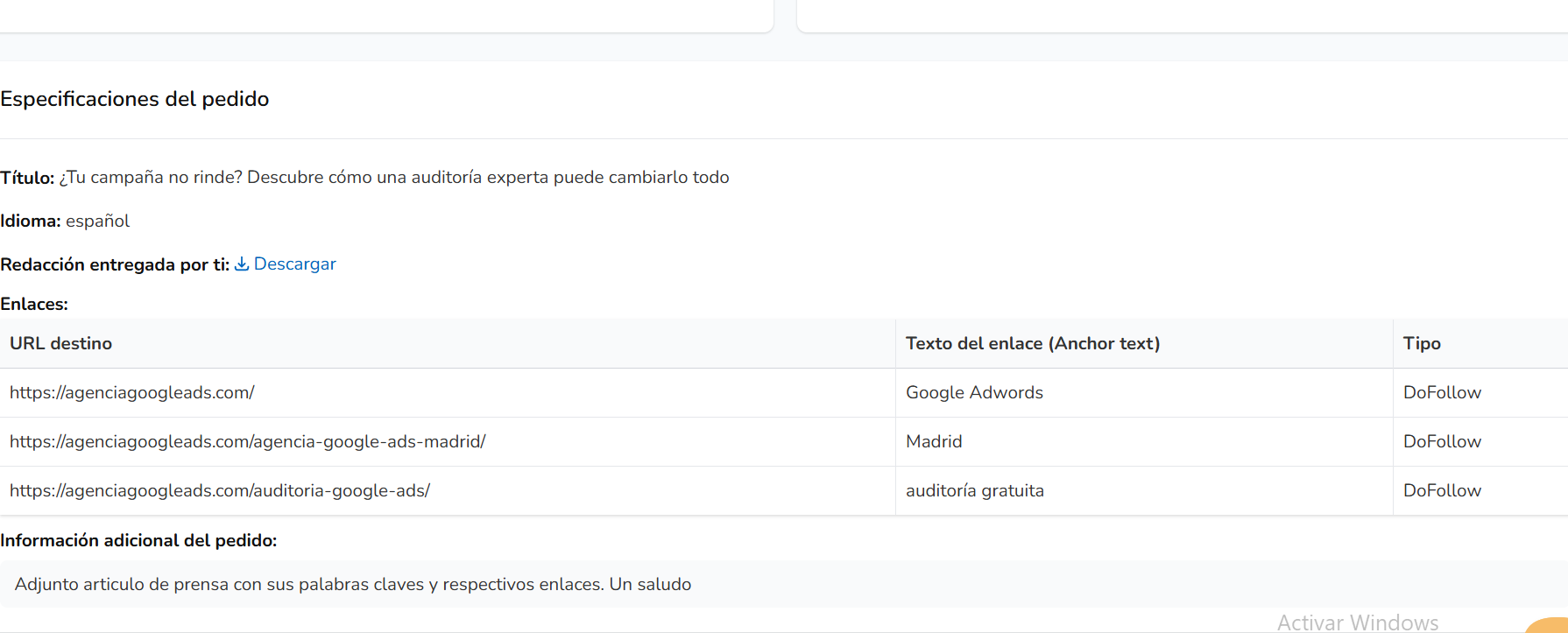Click the español language value

pos(97,221)
